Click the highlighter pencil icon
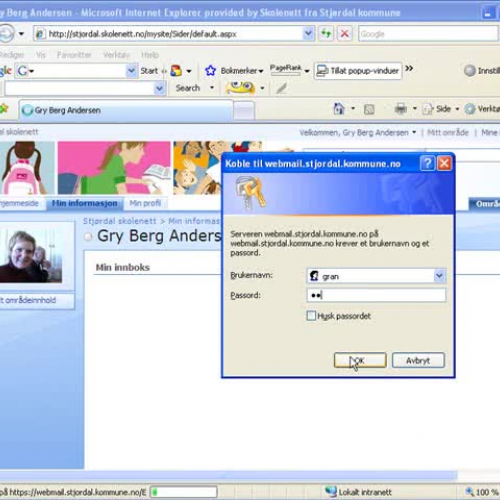The image size is (500, 500). [281, 88]
